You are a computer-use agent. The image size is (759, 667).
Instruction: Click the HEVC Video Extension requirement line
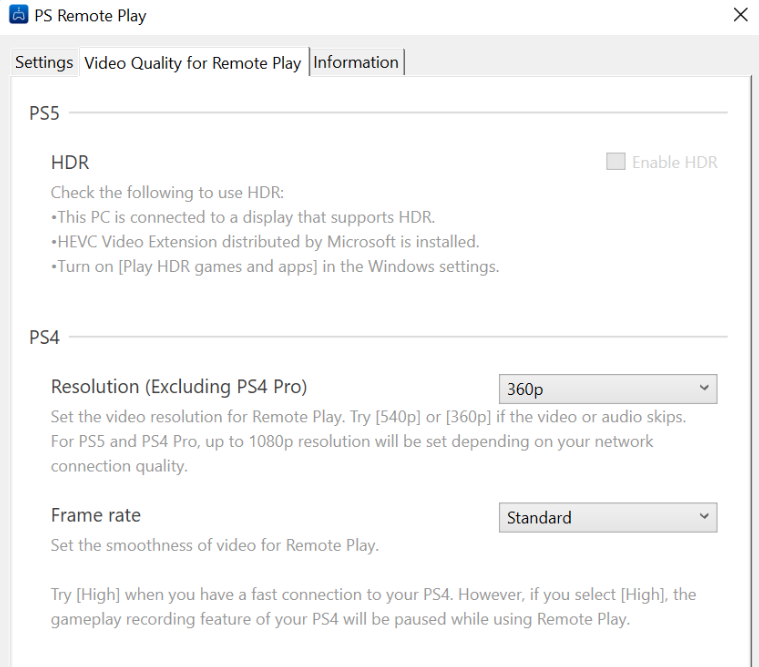[x=265, y=242]
